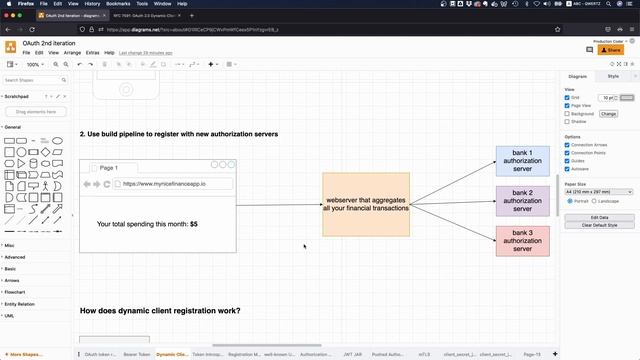
Task: Select the diamond shape in General palette
Action: coord(45,152)
